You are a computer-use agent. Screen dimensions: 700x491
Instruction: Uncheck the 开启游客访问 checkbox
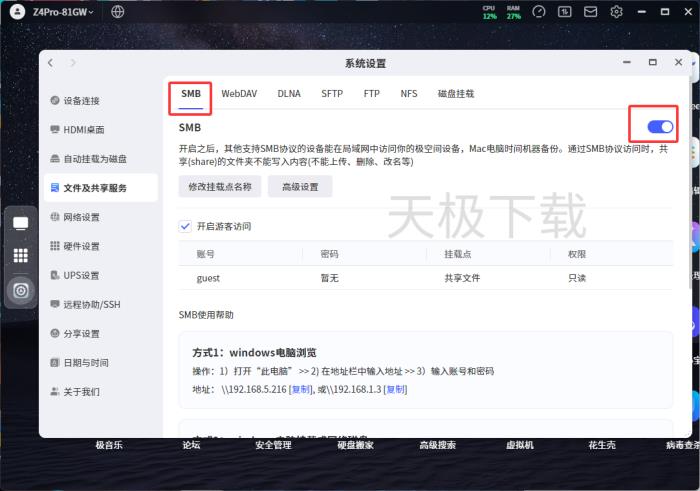[x=185, y=226]
